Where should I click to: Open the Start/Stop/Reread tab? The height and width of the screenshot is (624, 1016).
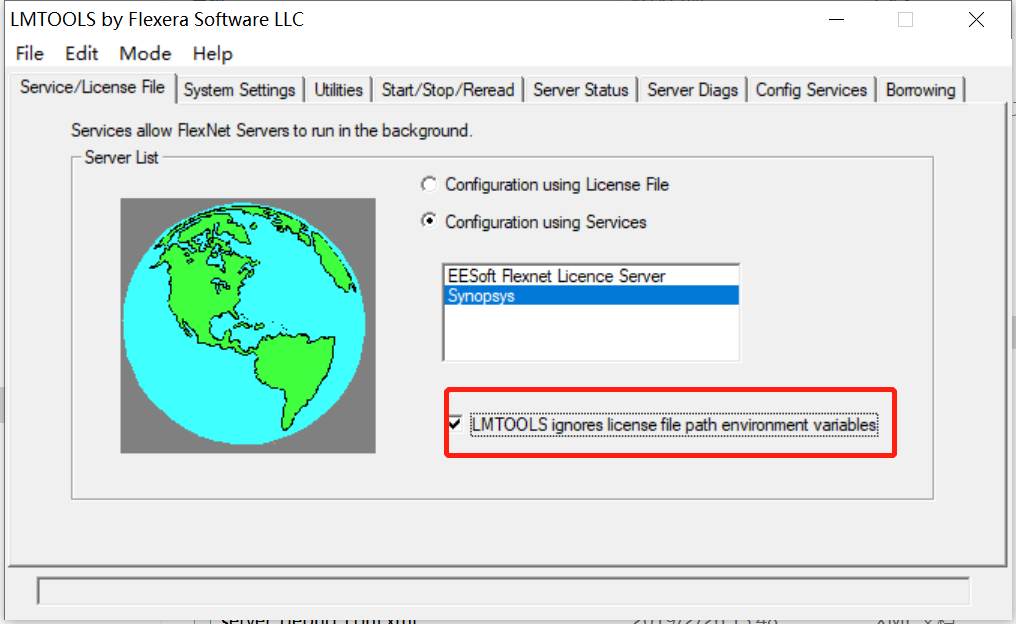(x=448, y=90)
